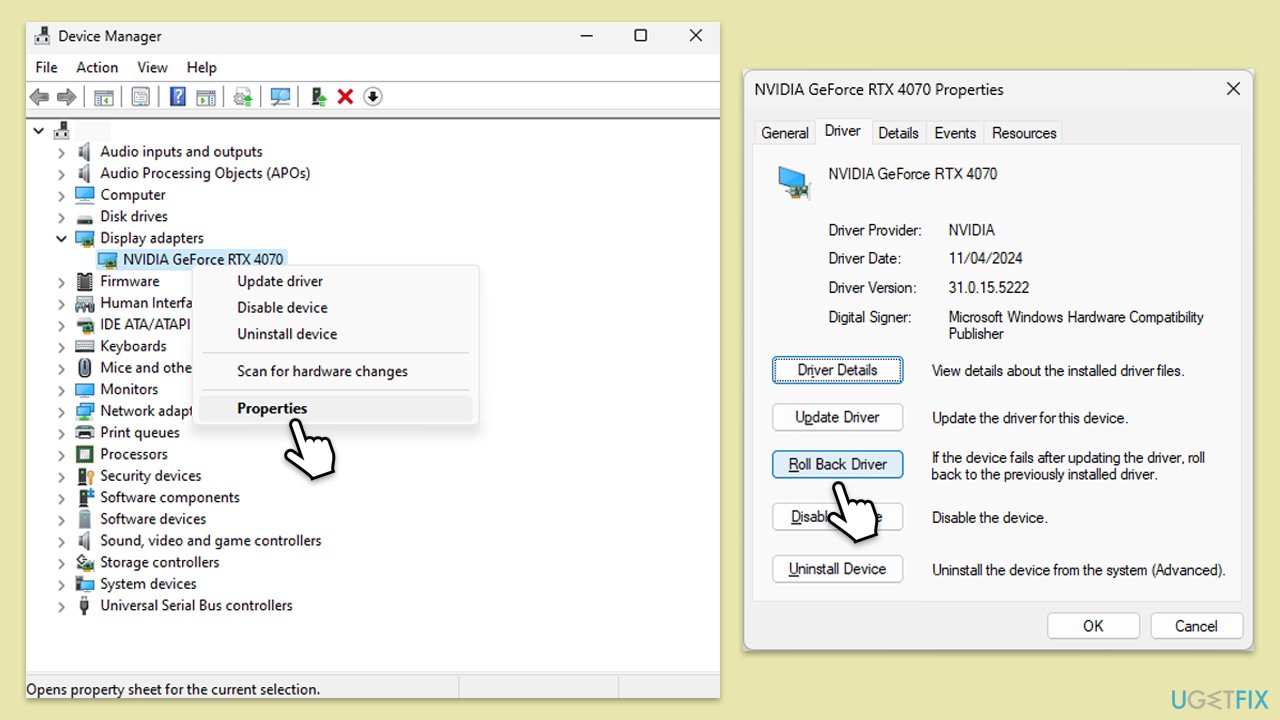Choose Update driver from context menu
The height and width of the screenshot is (720, 1280).
click(335, 281)
